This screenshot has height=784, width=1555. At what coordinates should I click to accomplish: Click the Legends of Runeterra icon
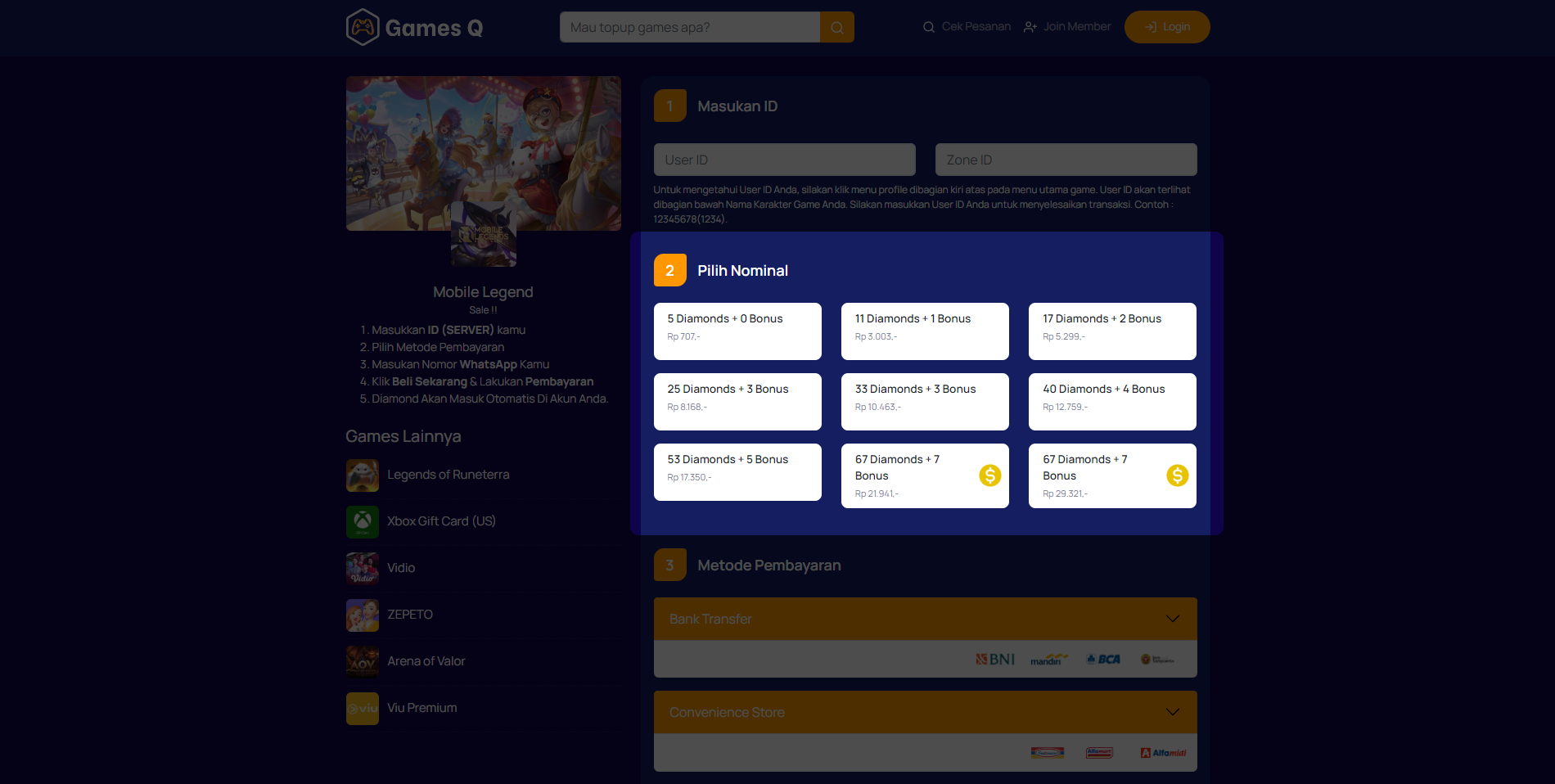(363, 475)
